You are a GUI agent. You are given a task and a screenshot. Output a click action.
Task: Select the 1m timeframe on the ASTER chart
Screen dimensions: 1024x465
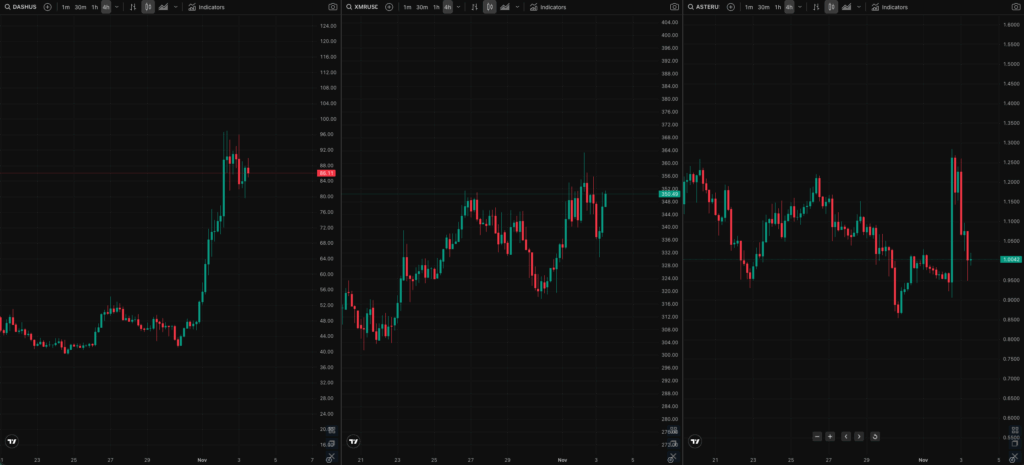[749, 7]
